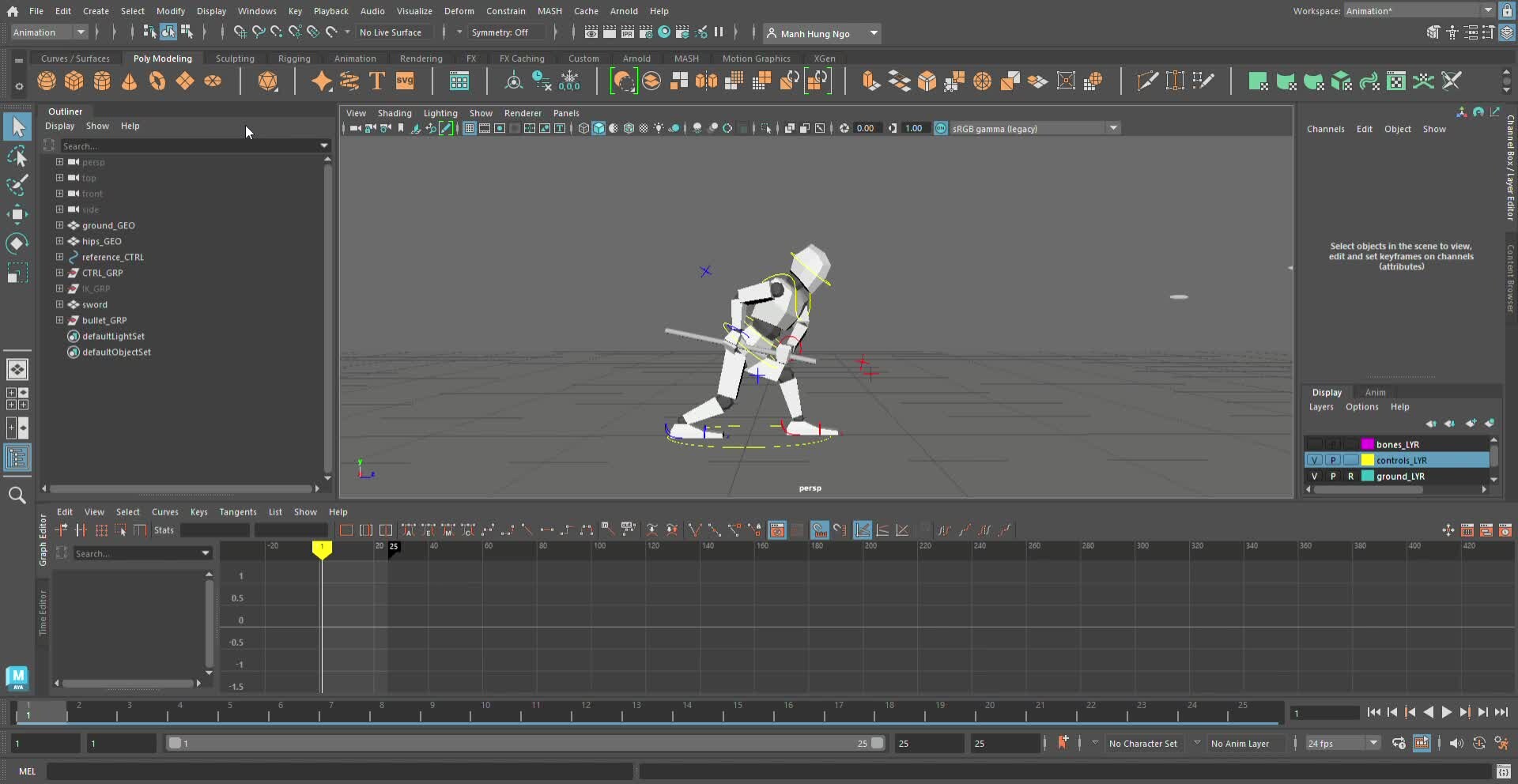Select the Polygon Cube tool on the shelf
This screenshot has width=1518, height=784.
click(74, 81)
